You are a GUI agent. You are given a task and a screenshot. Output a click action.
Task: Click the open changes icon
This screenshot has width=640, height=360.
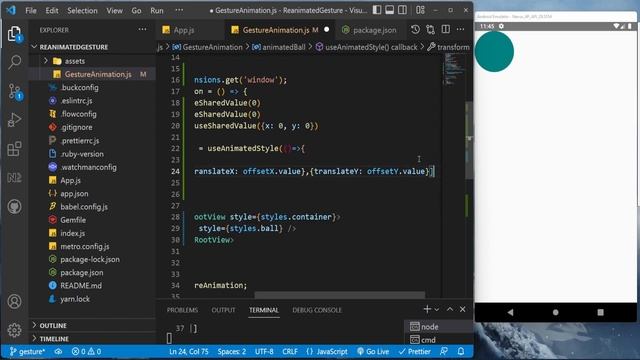coord(431,29)
